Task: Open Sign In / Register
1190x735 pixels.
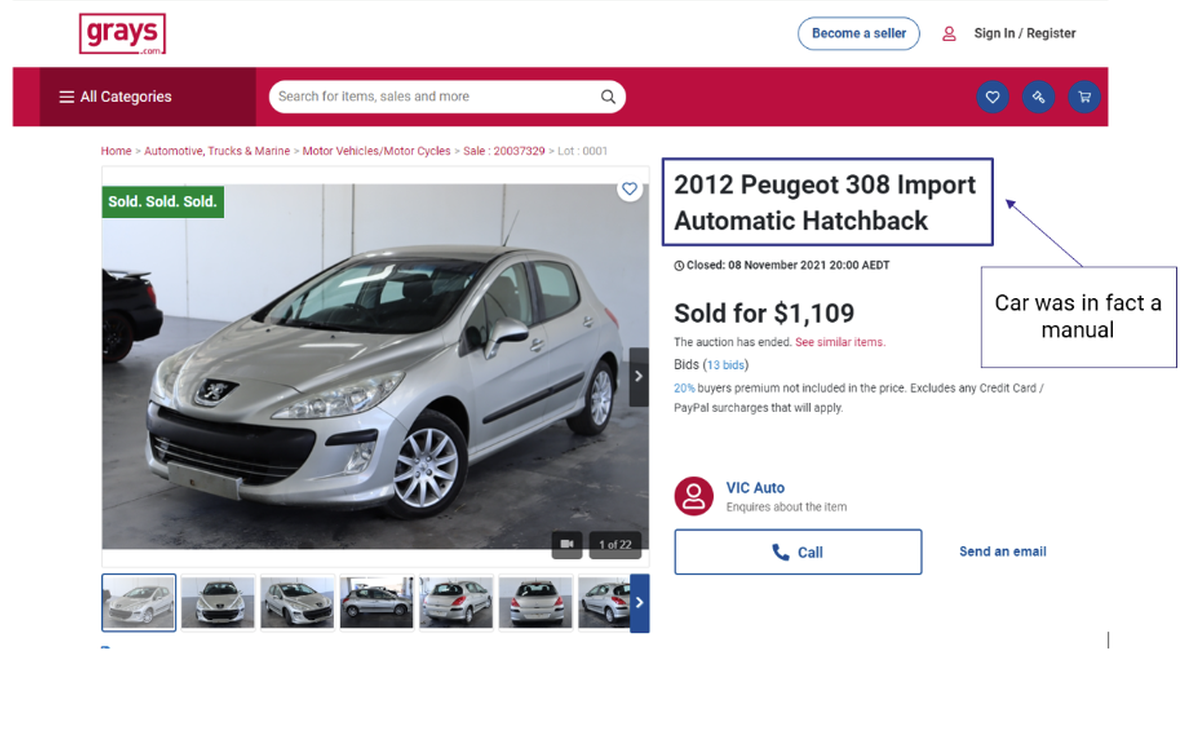Action: 1025,33
